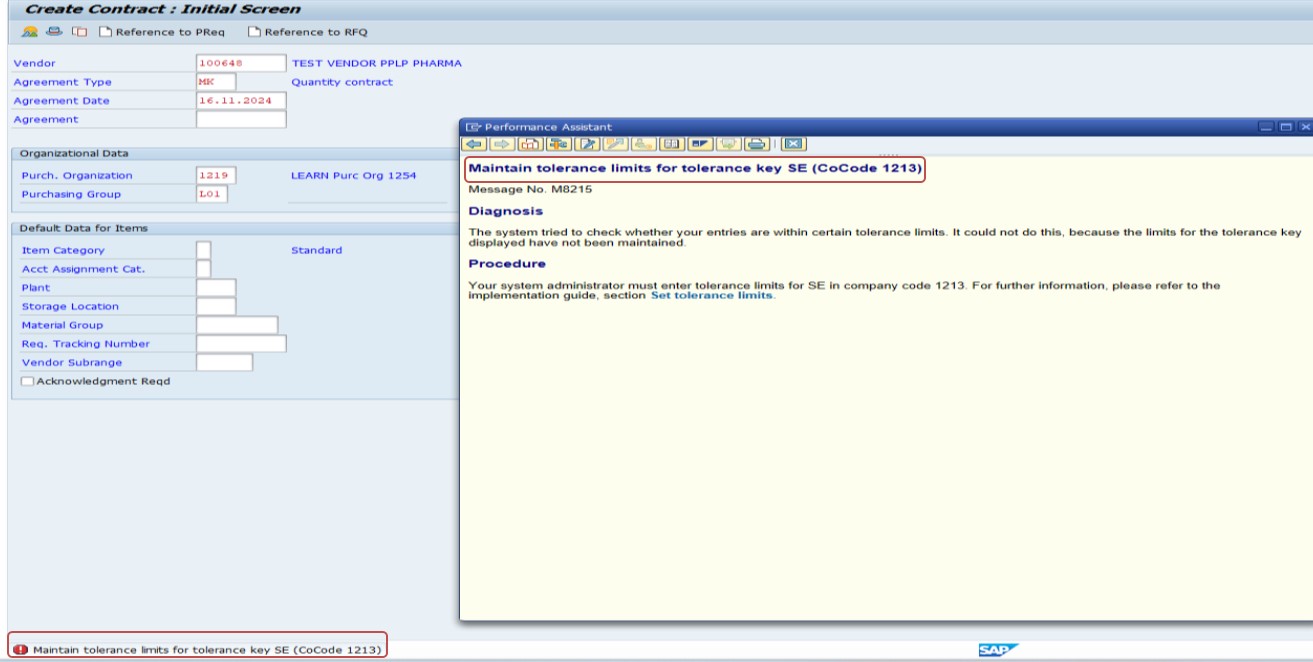The image size is (1313, 662).
Task: Open Set tolerance limits link
Action: 711,296
